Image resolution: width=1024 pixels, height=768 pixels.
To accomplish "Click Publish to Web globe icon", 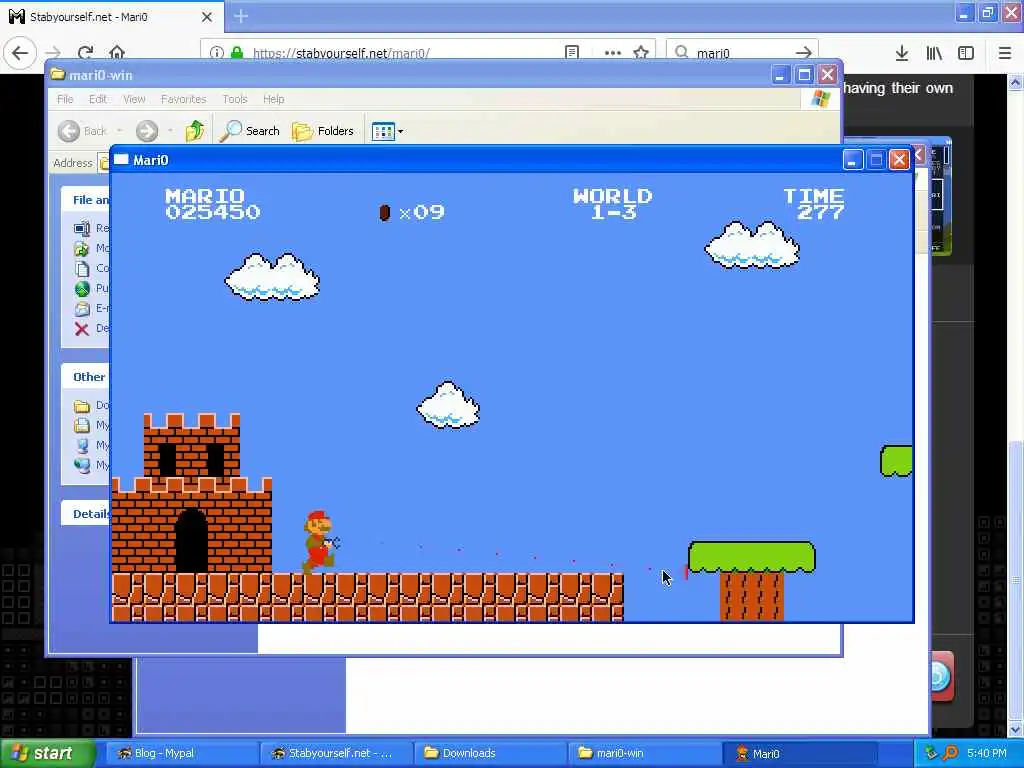I will 82,288.
